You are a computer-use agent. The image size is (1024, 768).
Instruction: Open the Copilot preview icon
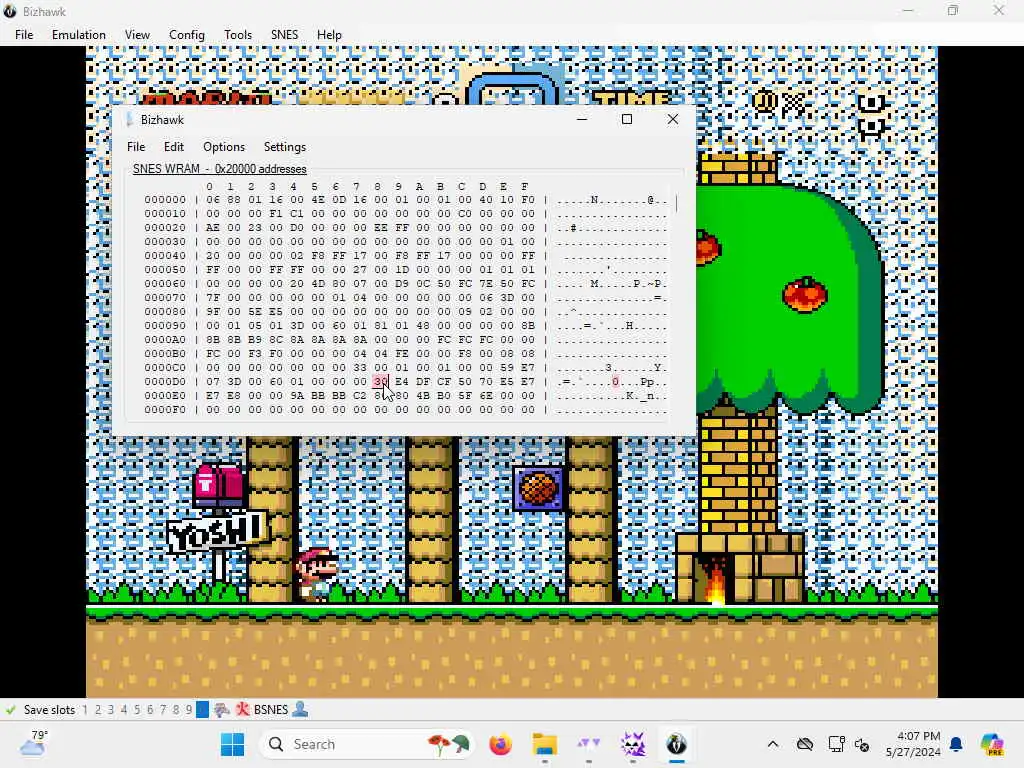coord(992,744)
